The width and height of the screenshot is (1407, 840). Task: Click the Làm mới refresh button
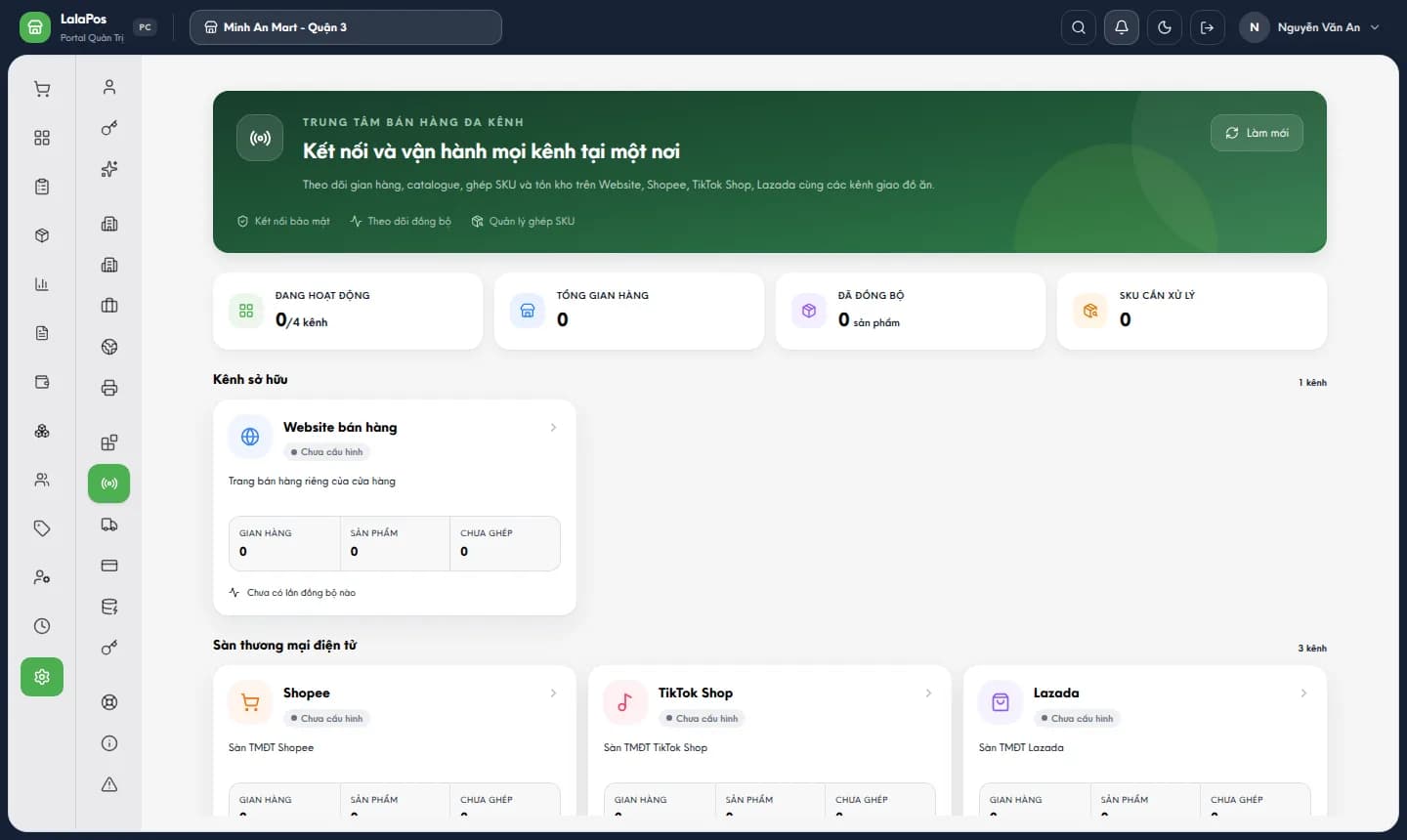[1257, 133]
